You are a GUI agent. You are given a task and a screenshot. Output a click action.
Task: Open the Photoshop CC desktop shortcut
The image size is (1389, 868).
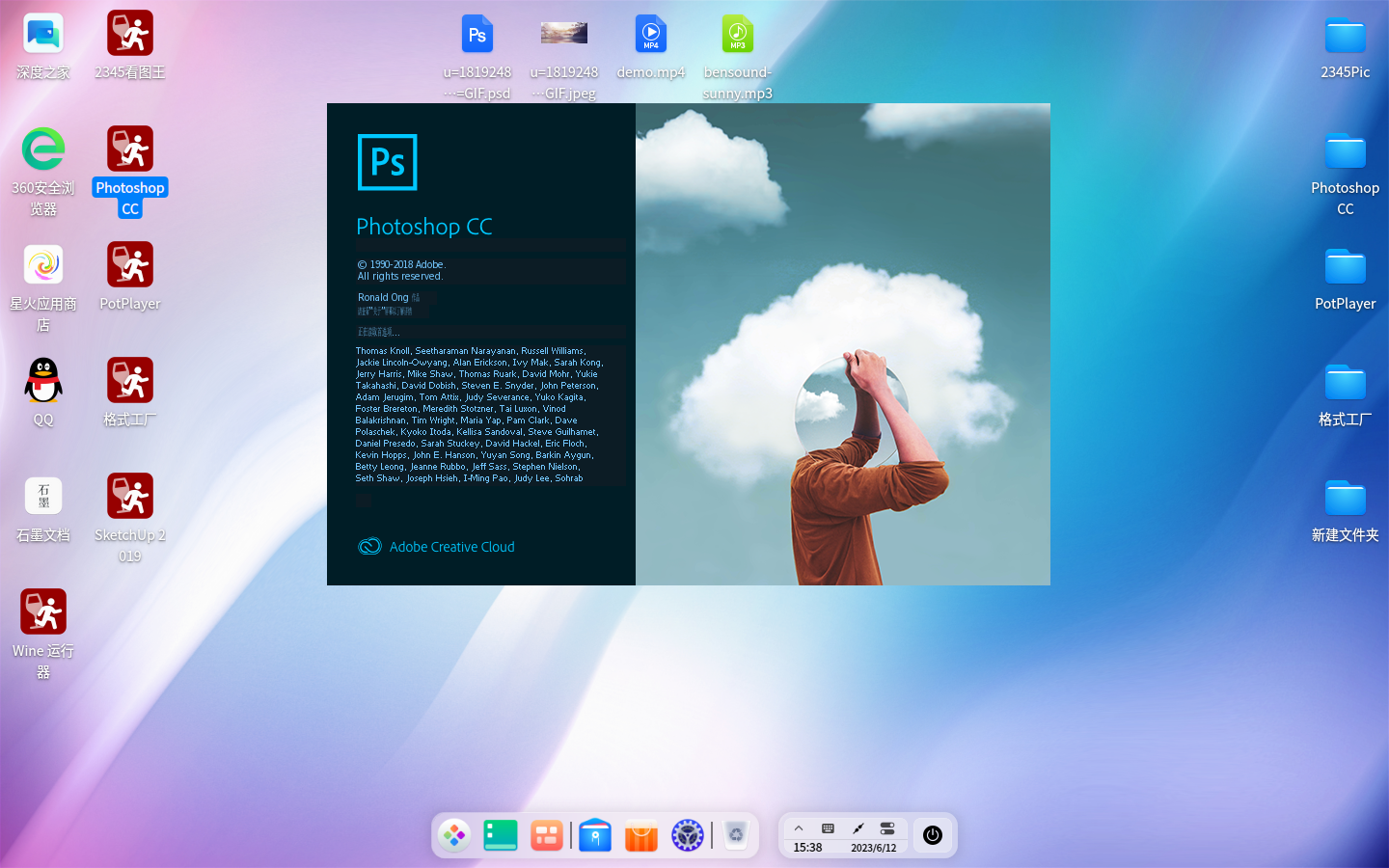[130, 150]
